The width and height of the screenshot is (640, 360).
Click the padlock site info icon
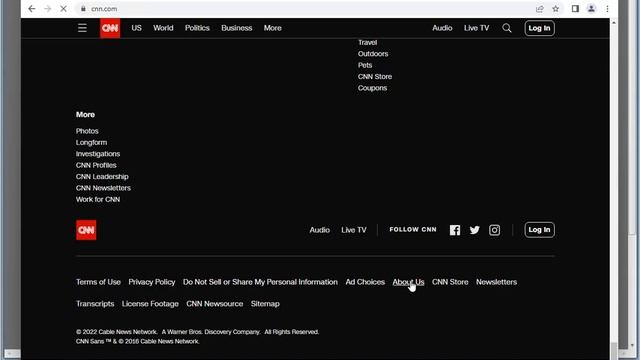83,9
